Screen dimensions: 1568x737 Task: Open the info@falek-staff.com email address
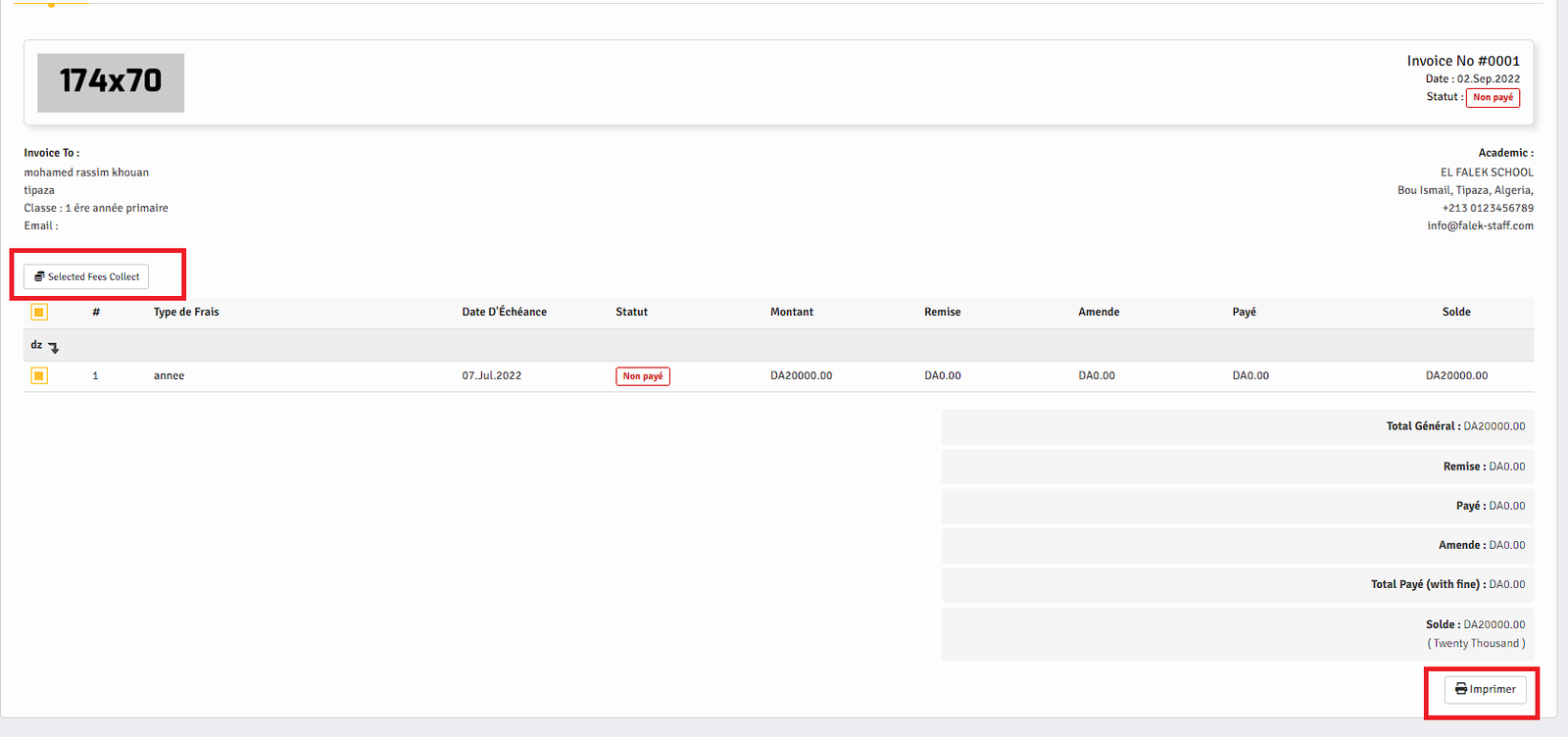click(1480, 225)
